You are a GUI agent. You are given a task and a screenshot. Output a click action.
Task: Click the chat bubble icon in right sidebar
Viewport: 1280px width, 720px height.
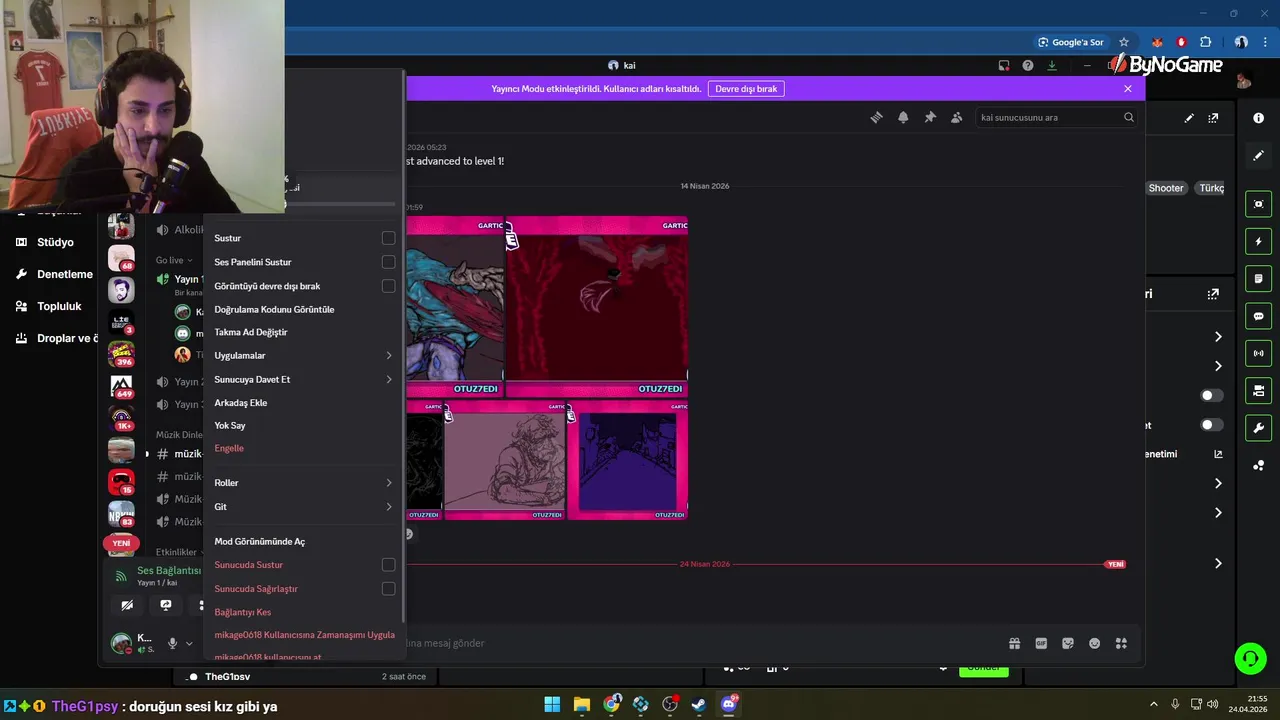point(1258,316)
